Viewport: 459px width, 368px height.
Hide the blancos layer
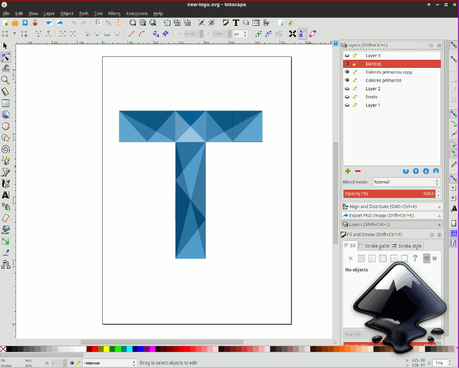(347, 64)
